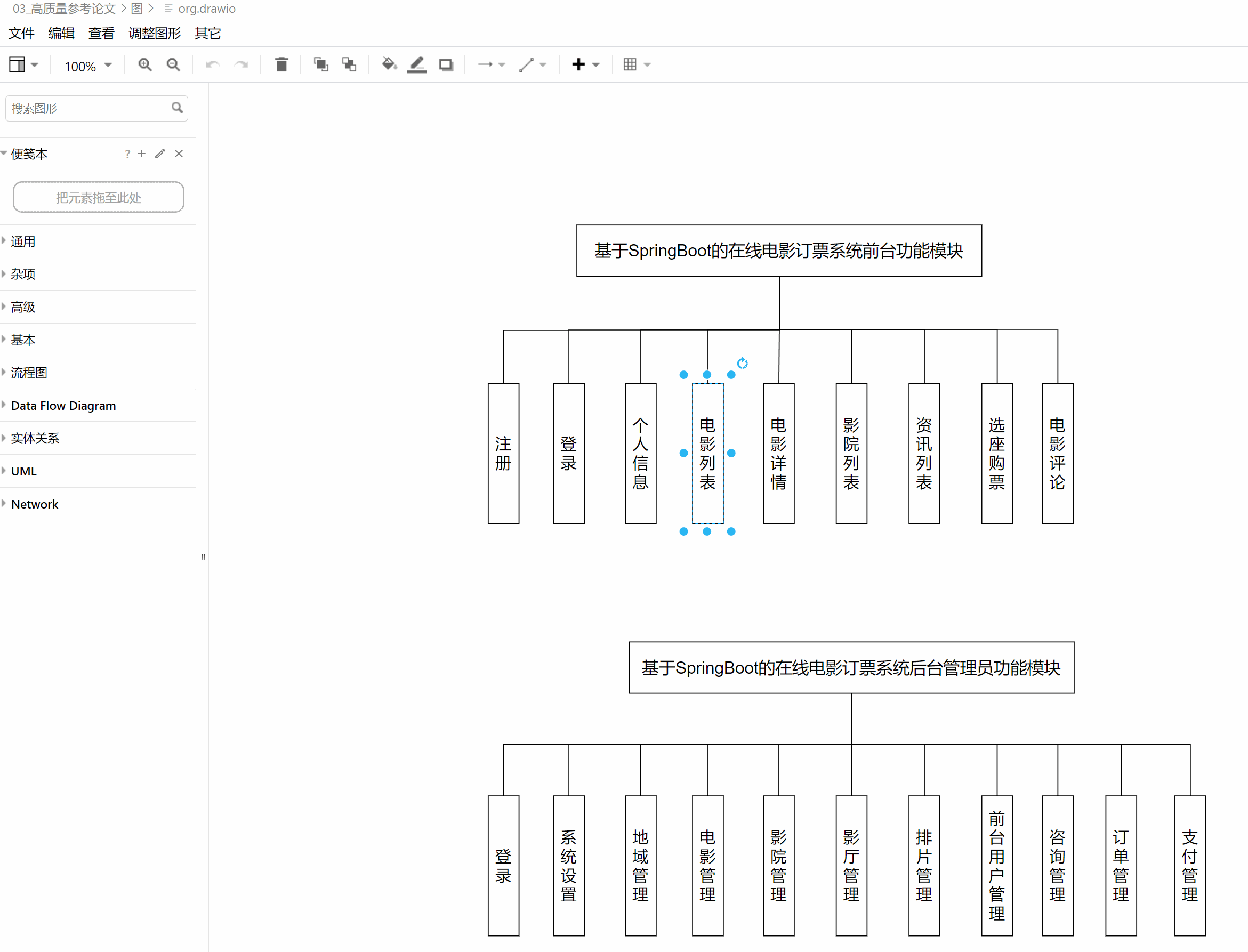Viewport: 1248px width, 952px height.
Task: Edit scratchpad with pencil icon
Action: pyautogui.click(x=160, y=154)
